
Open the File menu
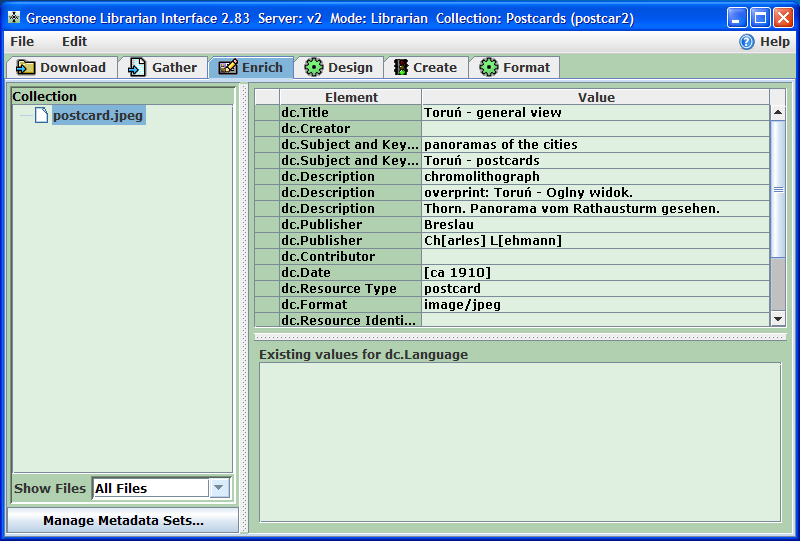(x=22, y=42)
